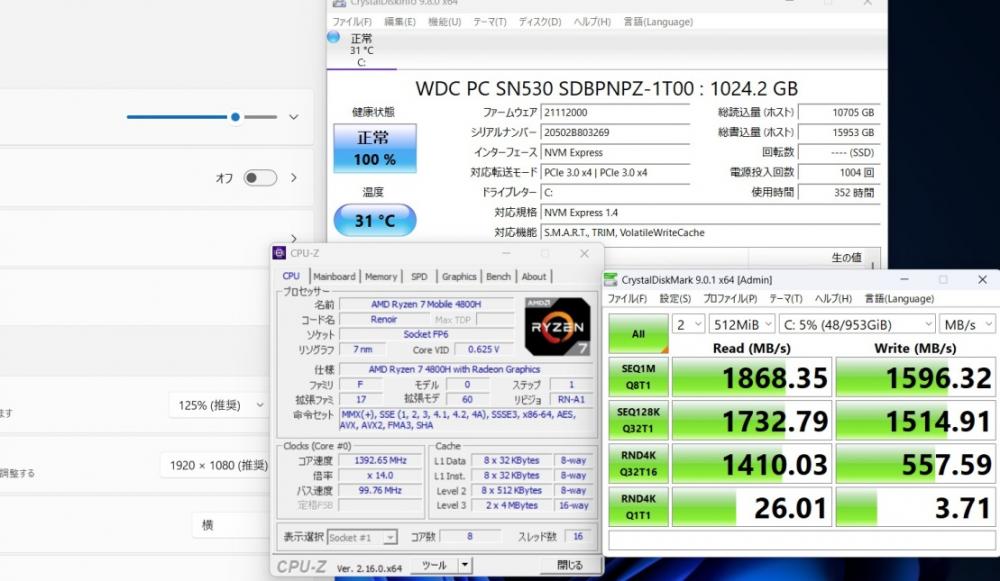
Task: Click the 10705 GB total host reads value
Action: click(839, 112)
